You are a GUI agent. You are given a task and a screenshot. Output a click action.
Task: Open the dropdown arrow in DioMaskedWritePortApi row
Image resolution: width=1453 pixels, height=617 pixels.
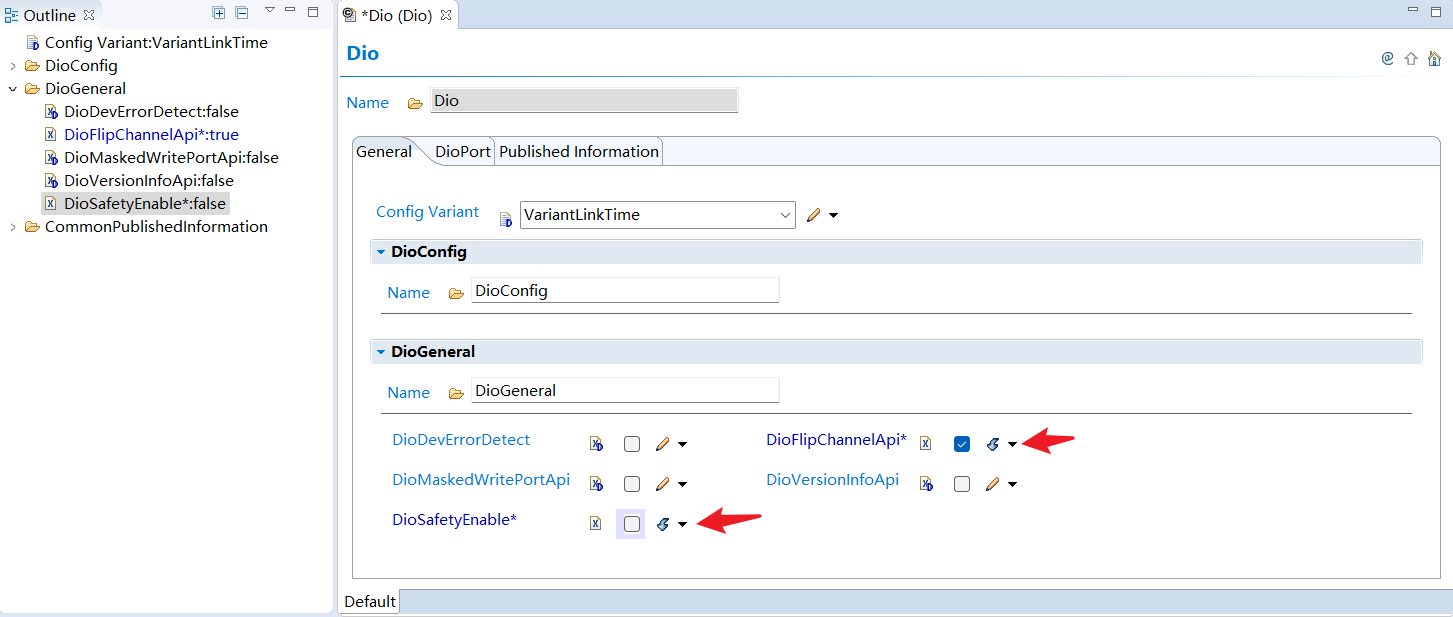(x=683, y=485)
